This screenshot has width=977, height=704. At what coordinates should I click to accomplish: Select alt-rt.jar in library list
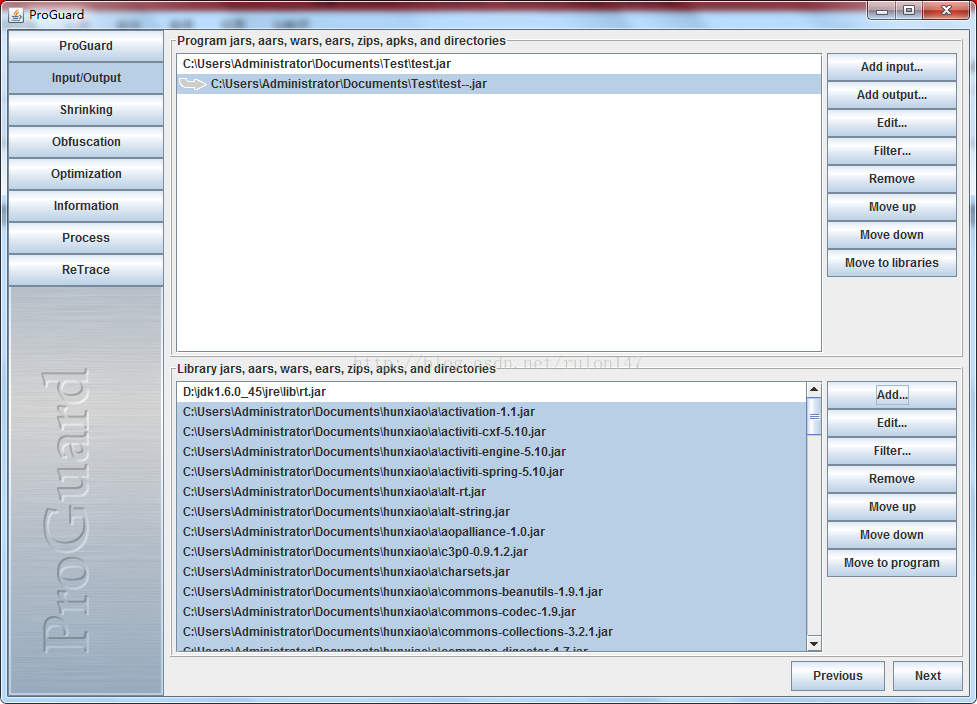click(x=492, y=492)
